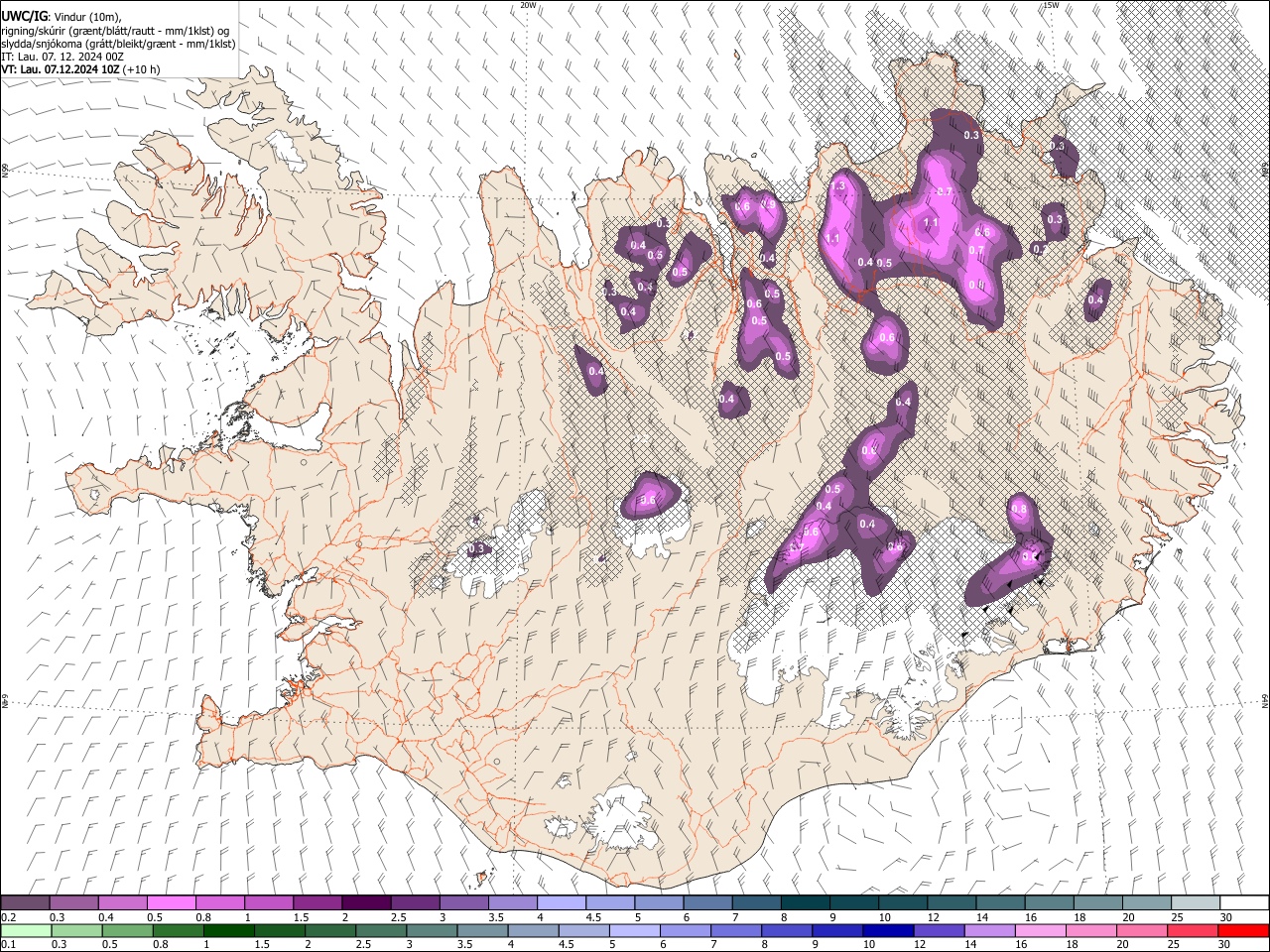Select the 0.5–0.8 green rain scale swatch
The width and height of the screenshot is (1270, 952).
127,931
